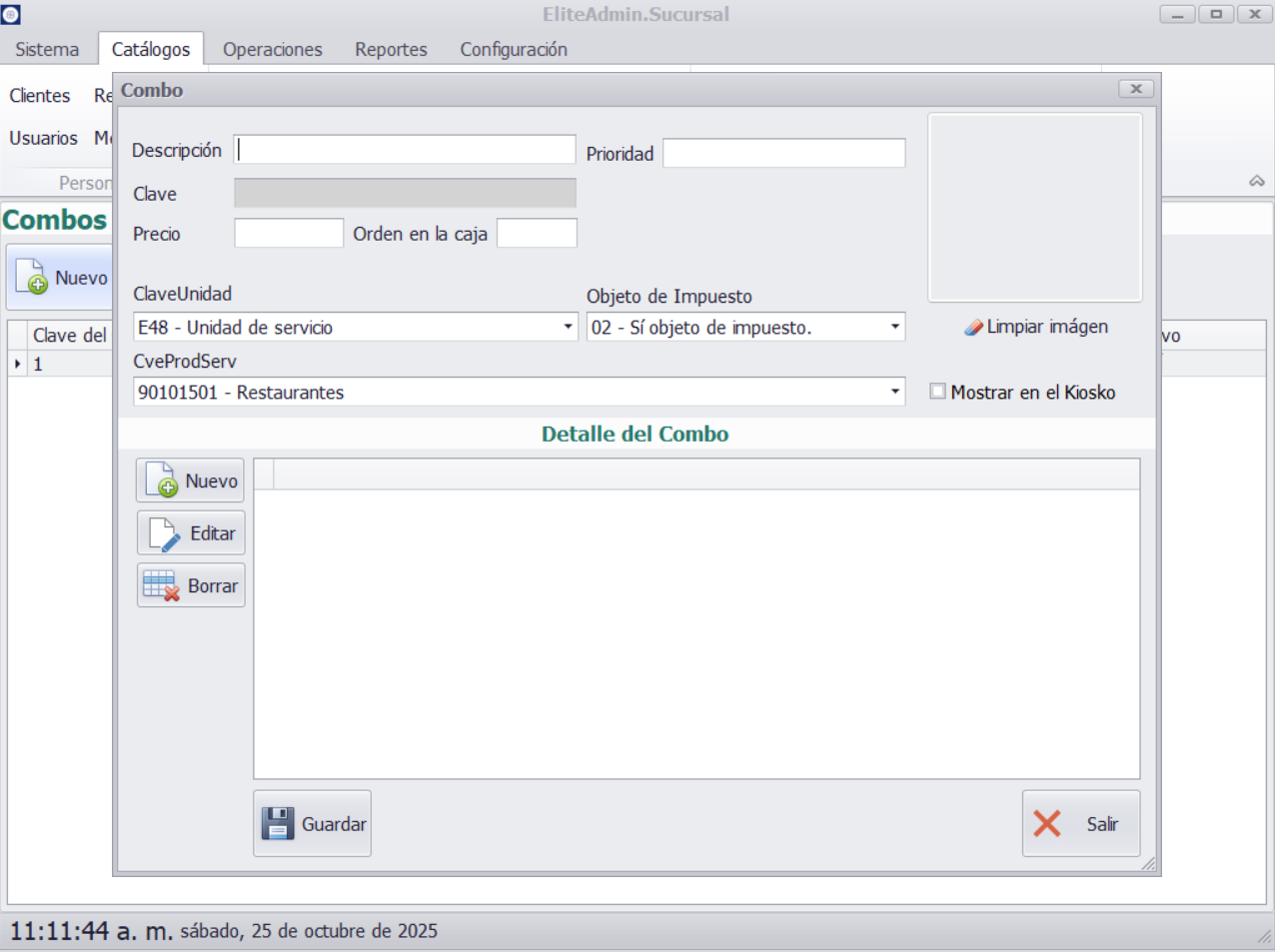Select Usuarios in the ribbon
The height and width of the screenshot is (952, 1275).
point(43,138)
